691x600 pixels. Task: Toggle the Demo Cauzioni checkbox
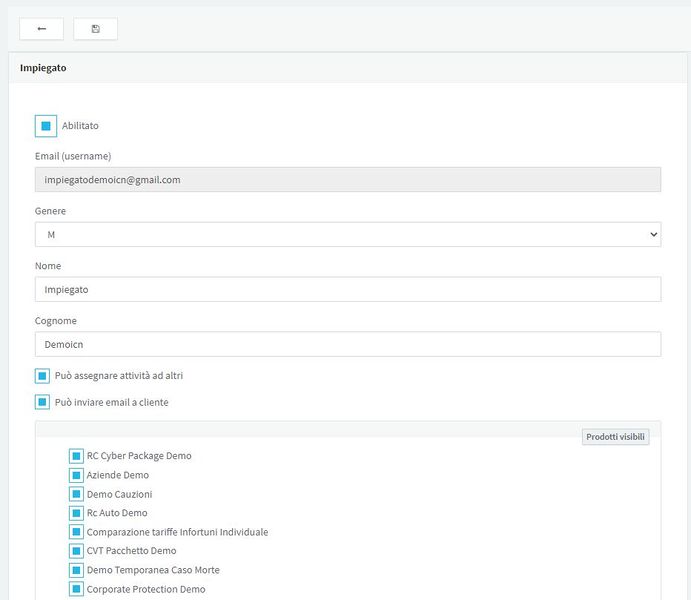pyautogui.click(x=76, y=494)
